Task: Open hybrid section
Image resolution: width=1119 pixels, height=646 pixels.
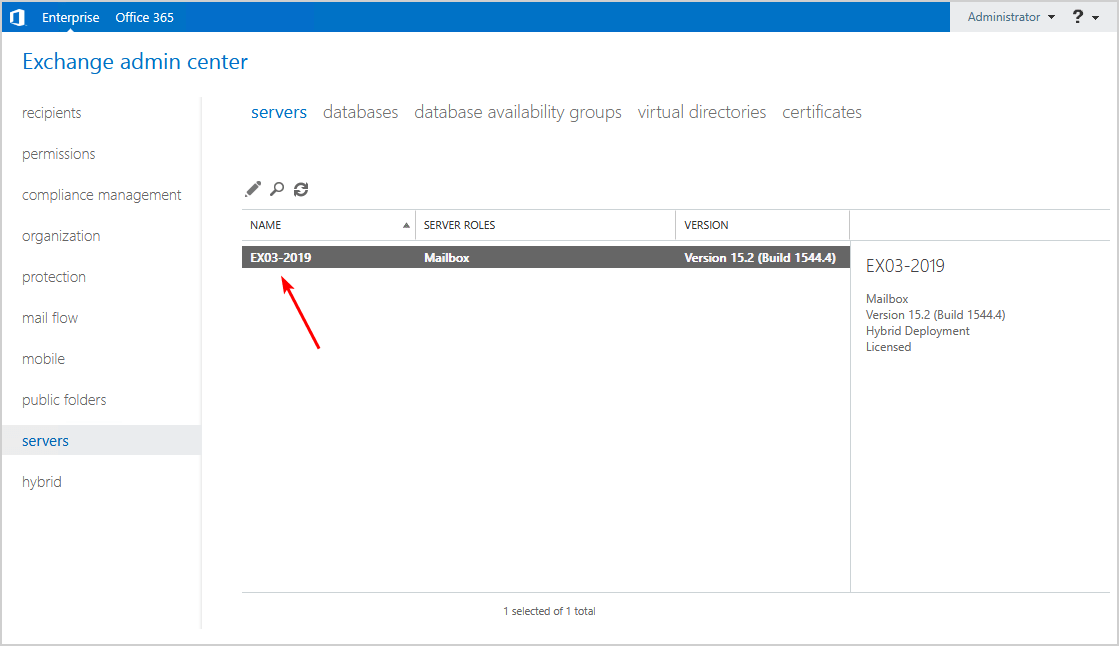Action: (41, 483)
